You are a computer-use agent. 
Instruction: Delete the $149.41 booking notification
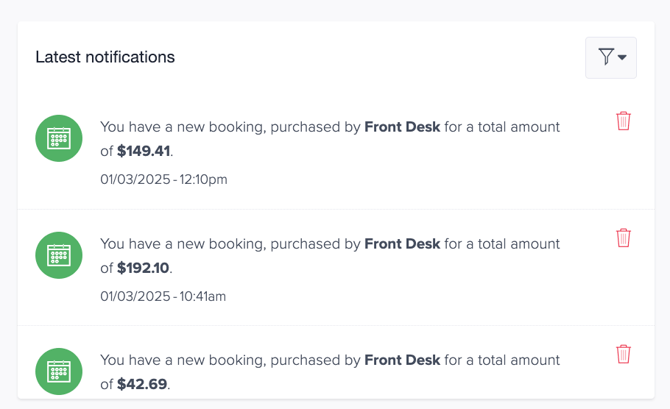pyautogui.click(x=623, y=121)
